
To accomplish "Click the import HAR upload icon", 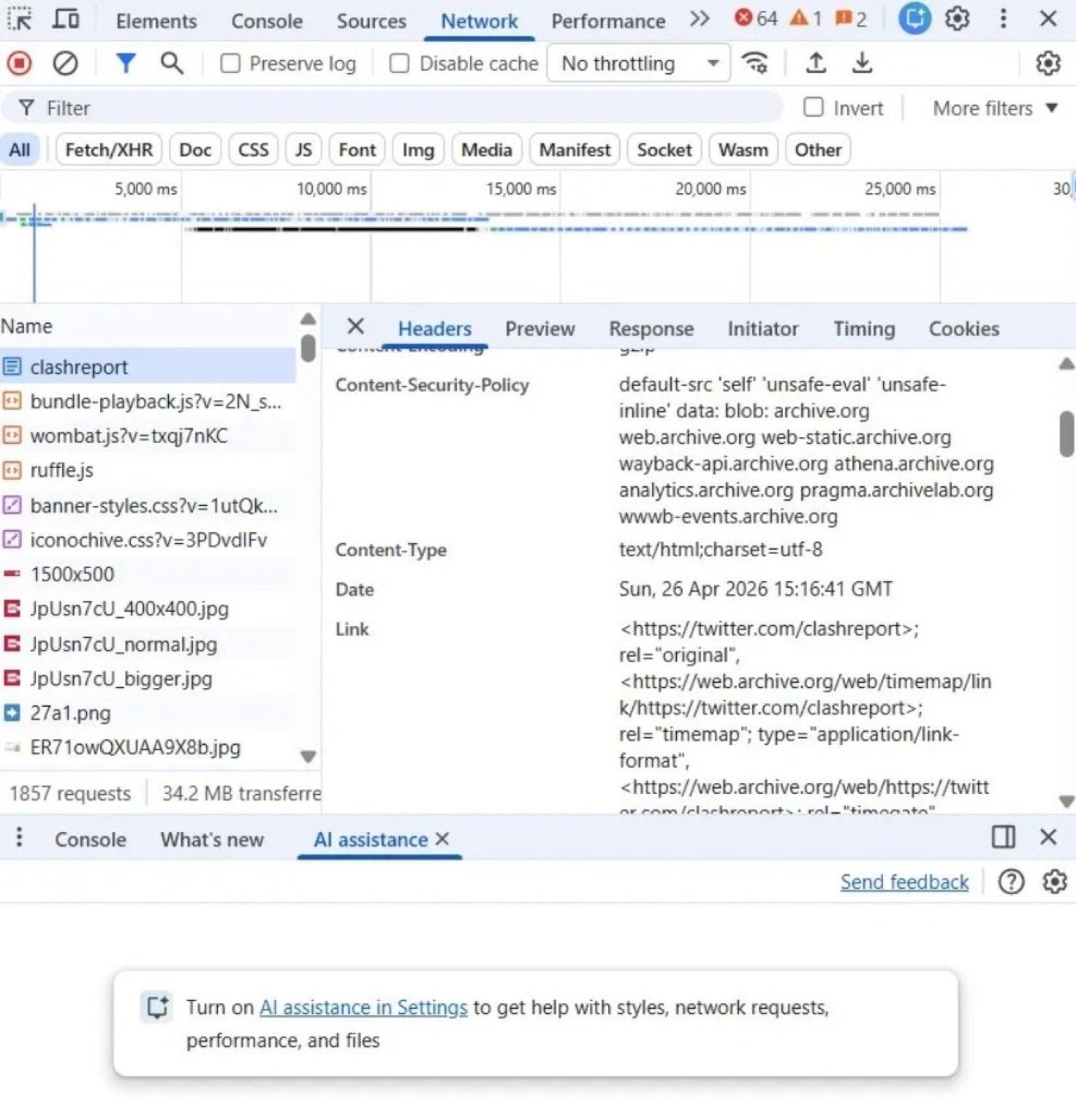I will (816, 64).
